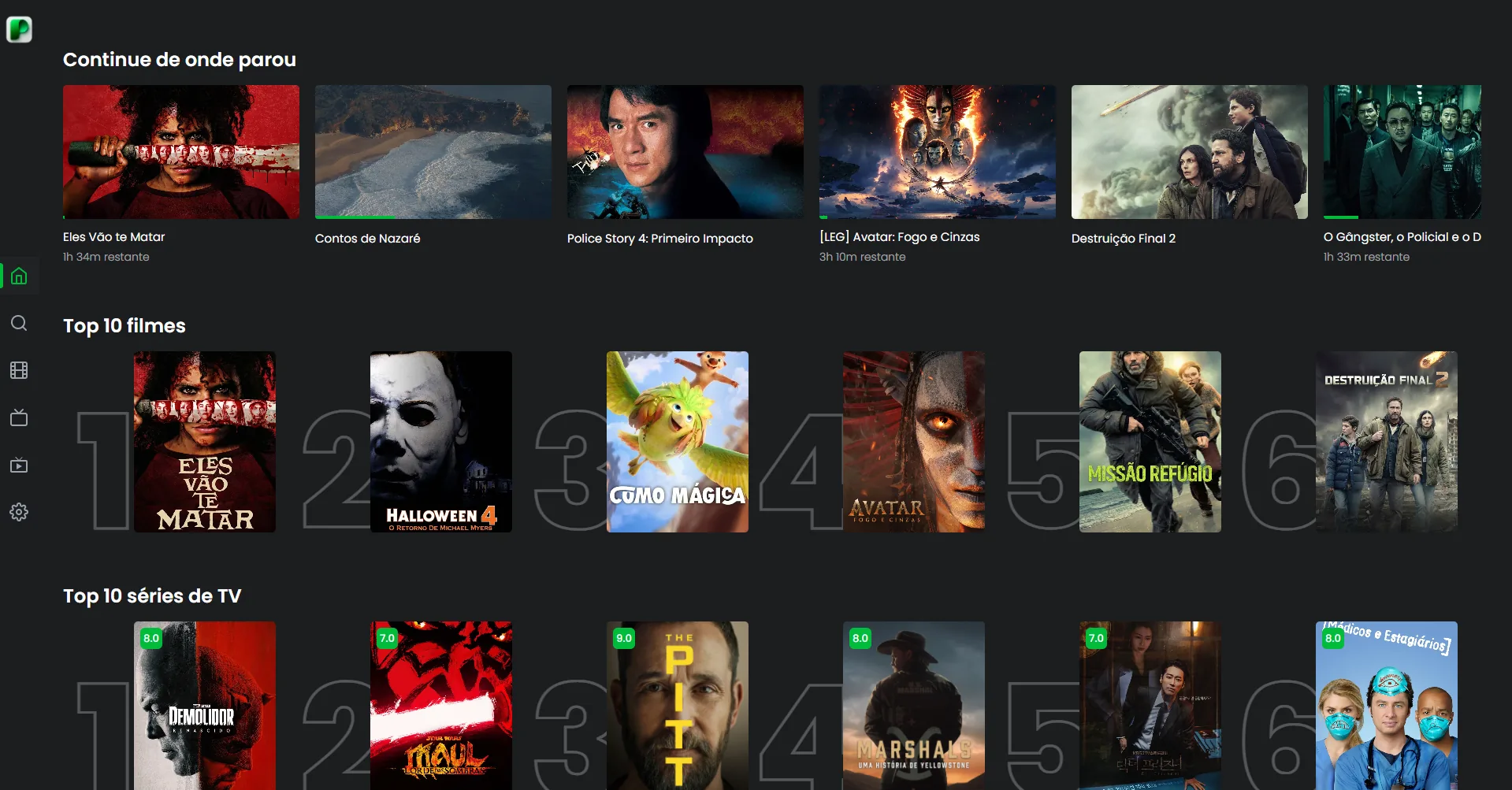Viewport: 1512px width, 790px height.
Task: Click the "Top 10 séries de TV" heading
Action: point(152,596)
